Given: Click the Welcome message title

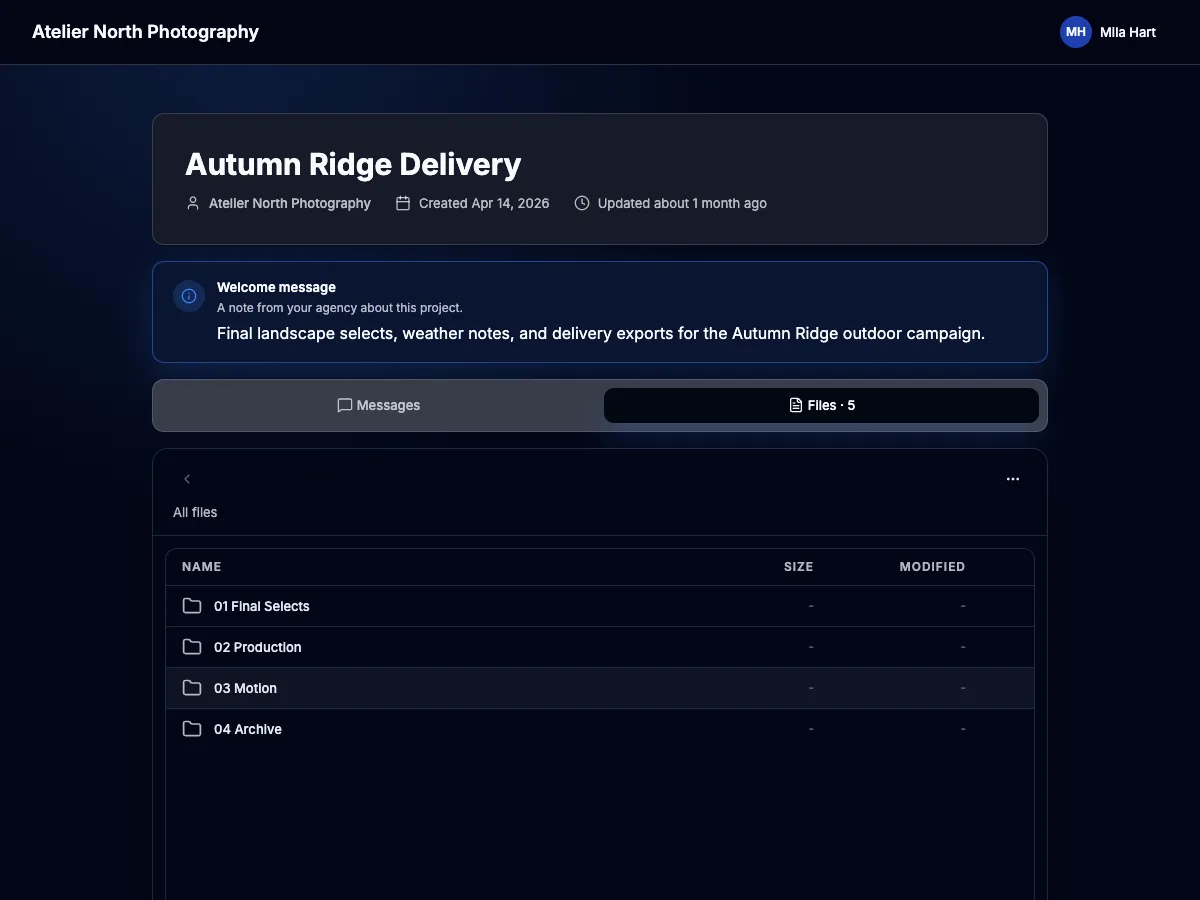Looking at the screenshot, I should click(276, 287).
